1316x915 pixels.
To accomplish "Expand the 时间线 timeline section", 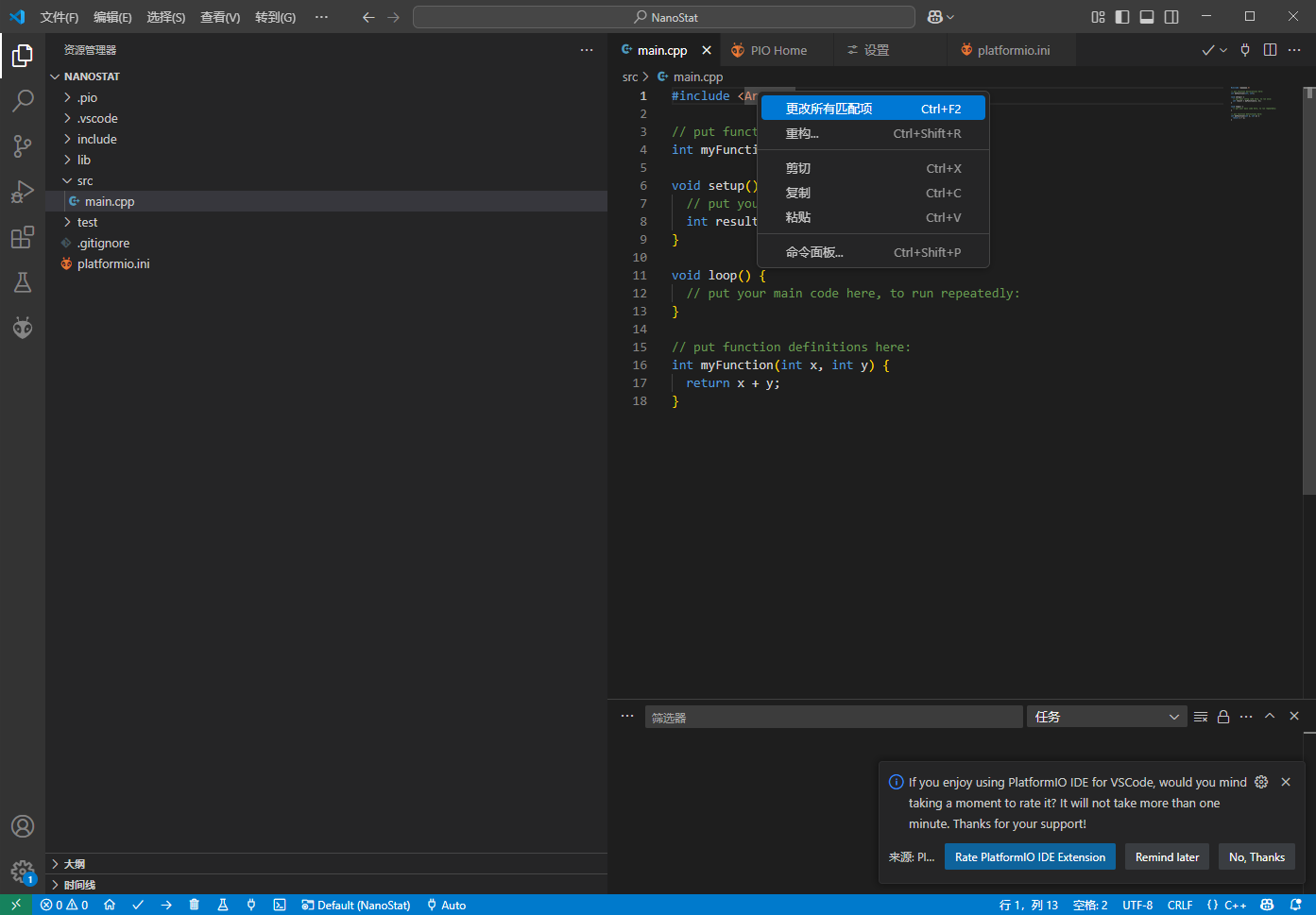I will pyautogui.click(x=326, y=885).
